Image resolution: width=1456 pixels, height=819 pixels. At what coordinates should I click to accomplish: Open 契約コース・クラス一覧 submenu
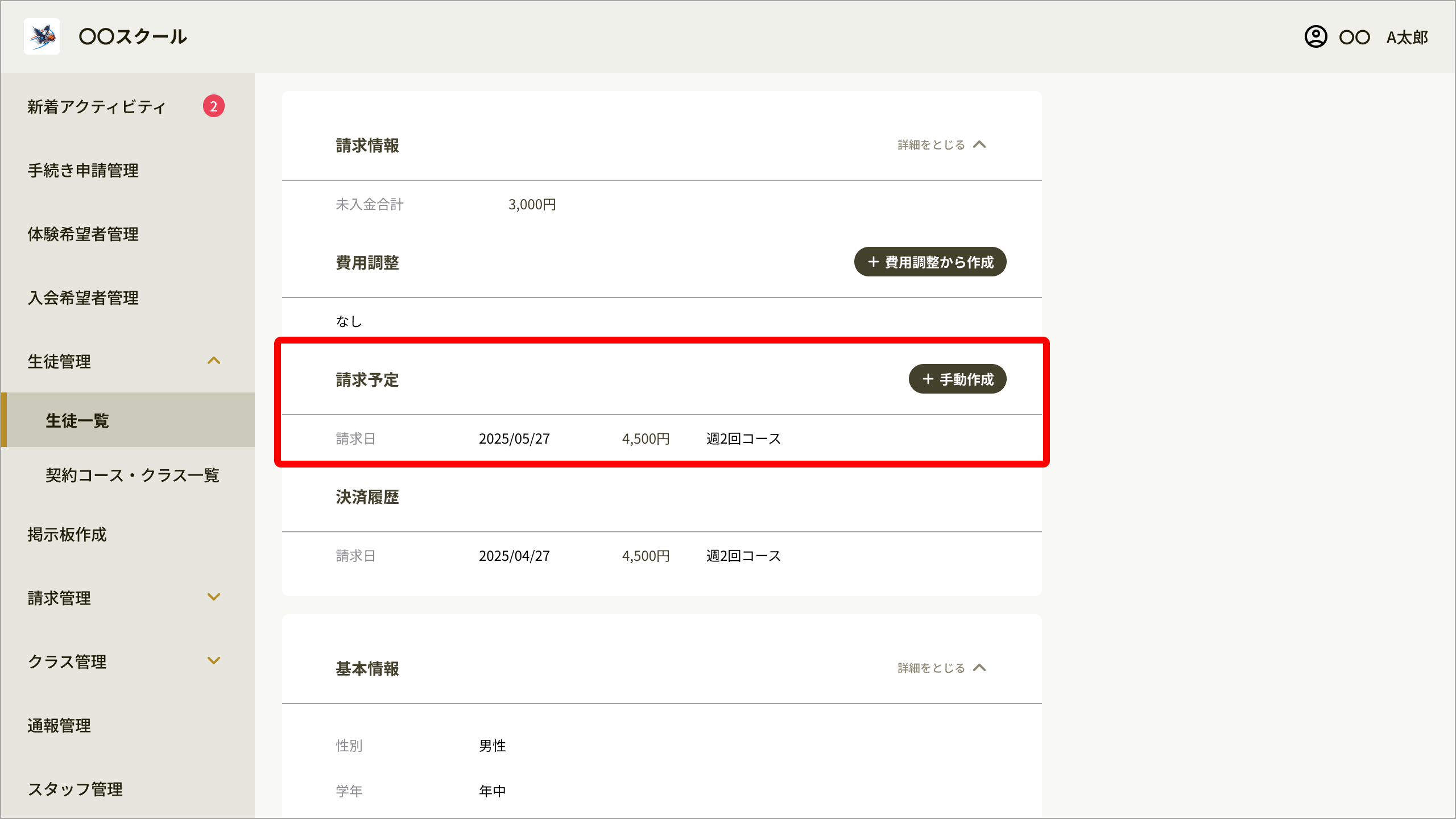point(133,475)
